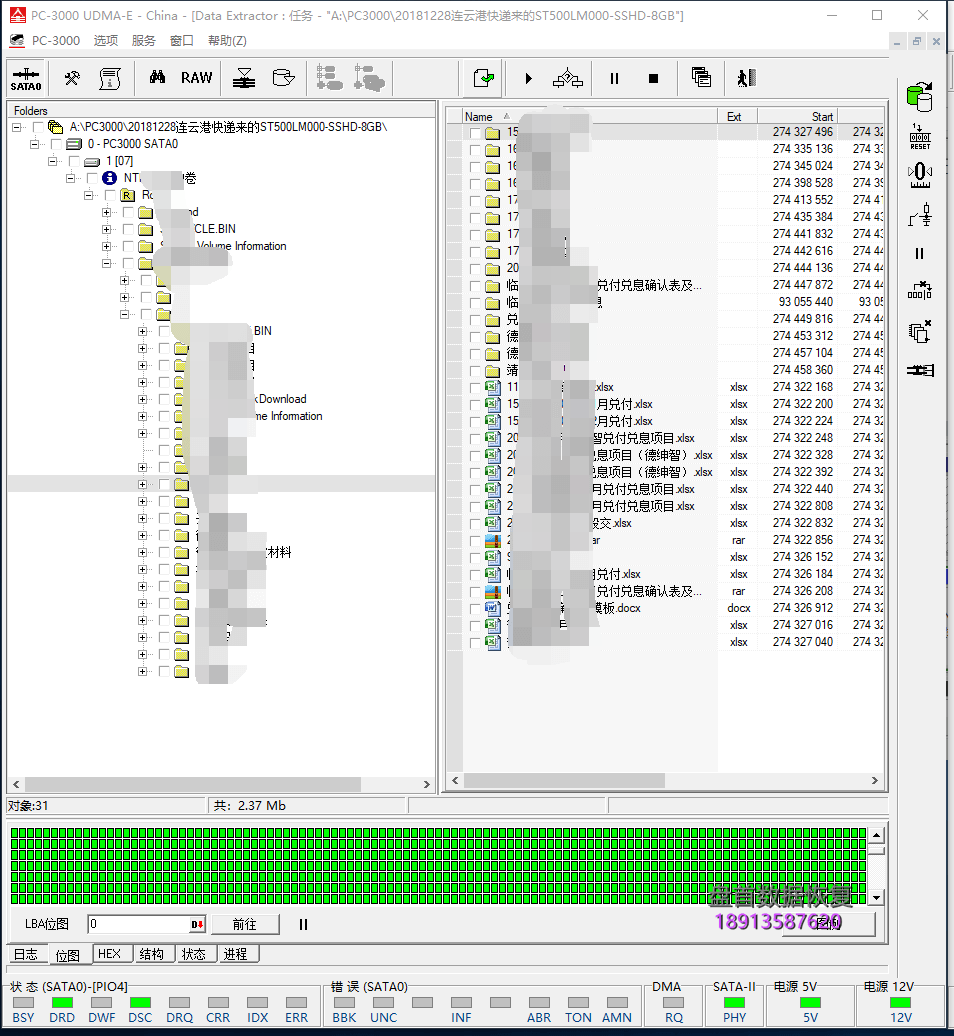The height and width of the screenshot is (1036, 954).
Task: Click the green database cylinder icon
Action: pyautogui.click(x=920, y=96)
